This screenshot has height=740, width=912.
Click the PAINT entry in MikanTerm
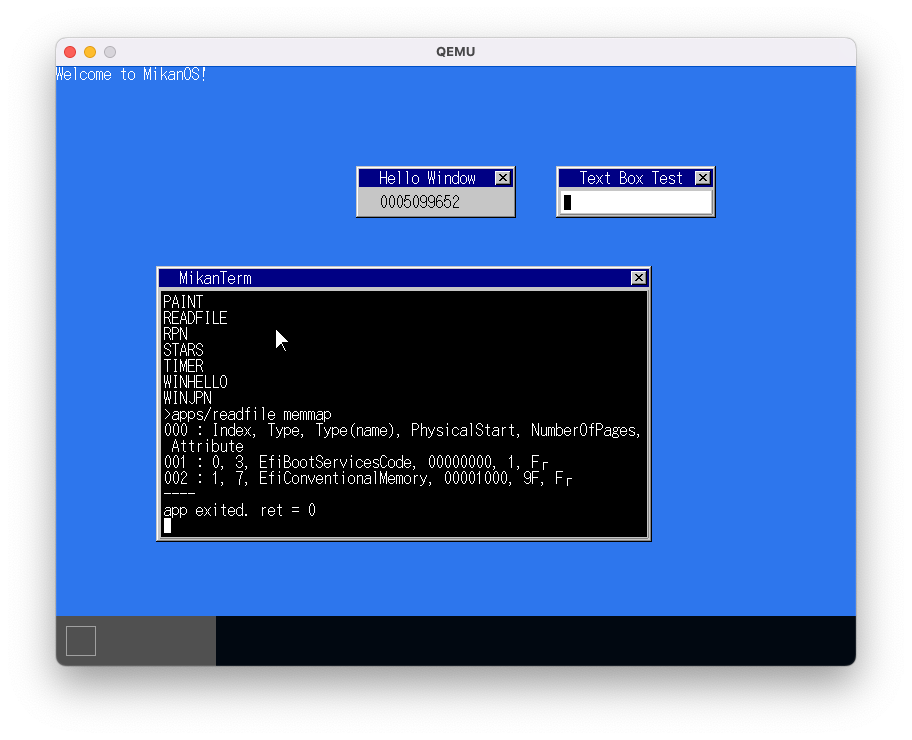(x=183, y=302)
